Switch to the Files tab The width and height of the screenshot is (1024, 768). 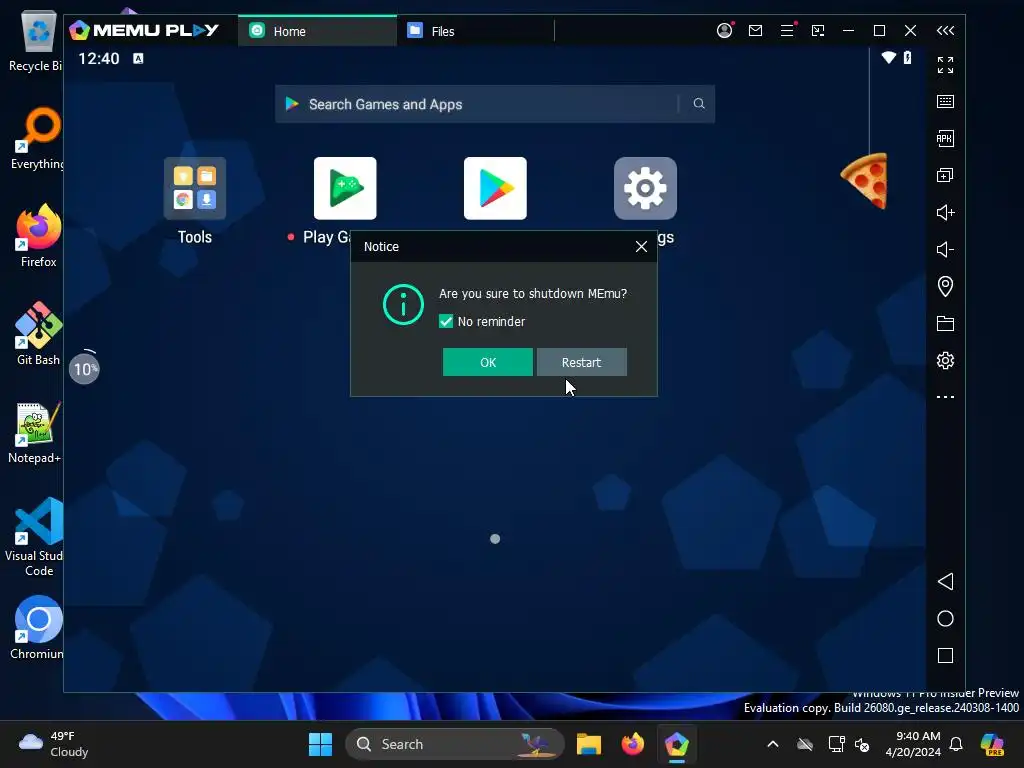[475, 31]
